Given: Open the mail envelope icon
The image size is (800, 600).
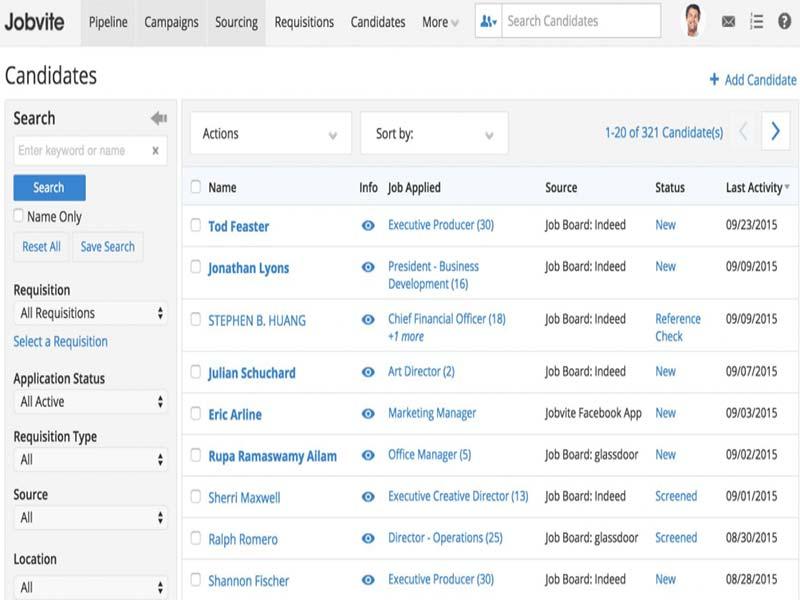Looking at the screenshot, I should (x=728, y=21).
